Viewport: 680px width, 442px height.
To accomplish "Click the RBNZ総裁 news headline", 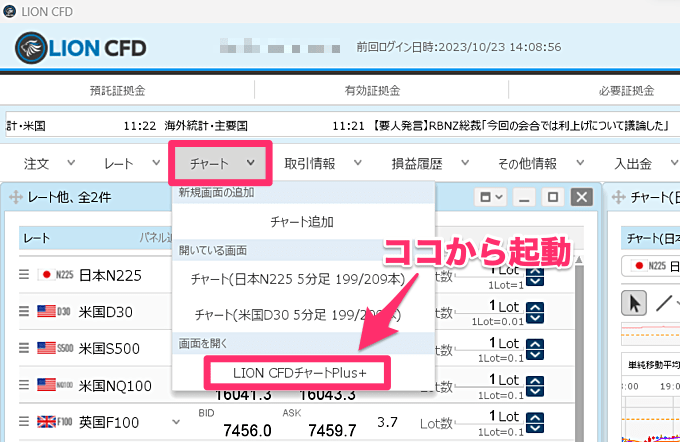I will pyautogui.click(x=521, y=126).
